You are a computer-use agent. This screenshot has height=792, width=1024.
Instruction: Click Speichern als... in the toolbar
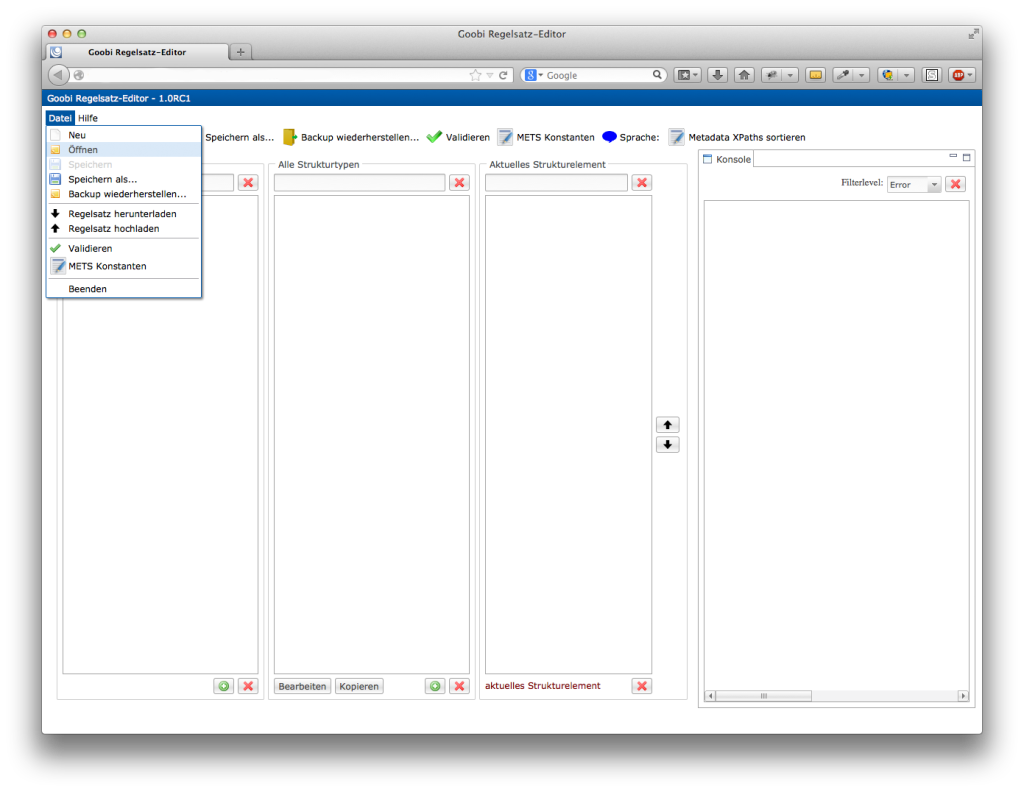240,137
